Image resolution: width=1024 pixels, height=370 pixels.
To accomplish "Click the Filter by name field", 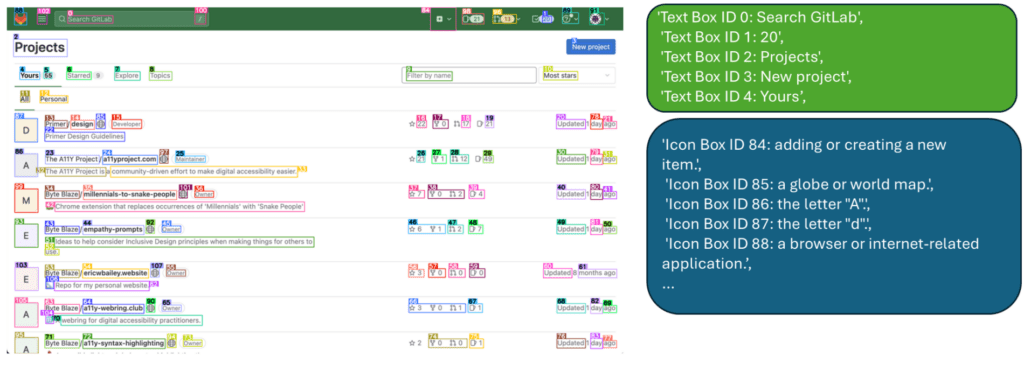I will tap(468, 76).
